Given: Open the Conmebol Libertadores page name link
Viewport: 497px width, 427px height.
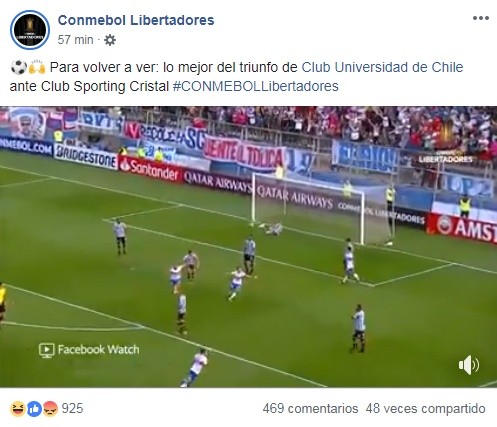Looking at the screenshot, I should [136, 20].
